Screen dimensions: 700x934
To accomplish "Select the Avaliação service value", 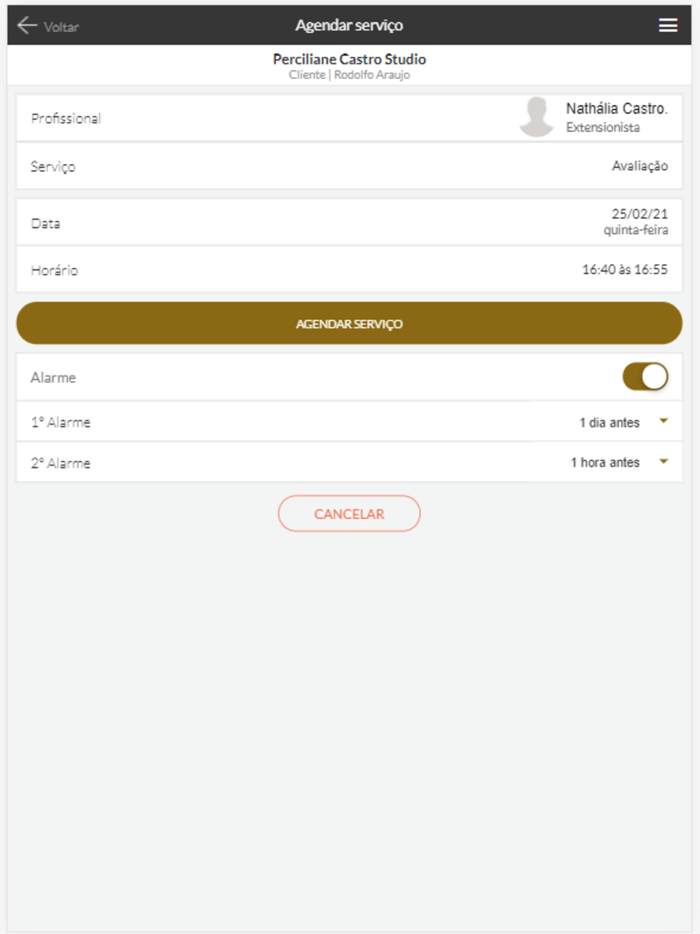I will click(639, 166).
